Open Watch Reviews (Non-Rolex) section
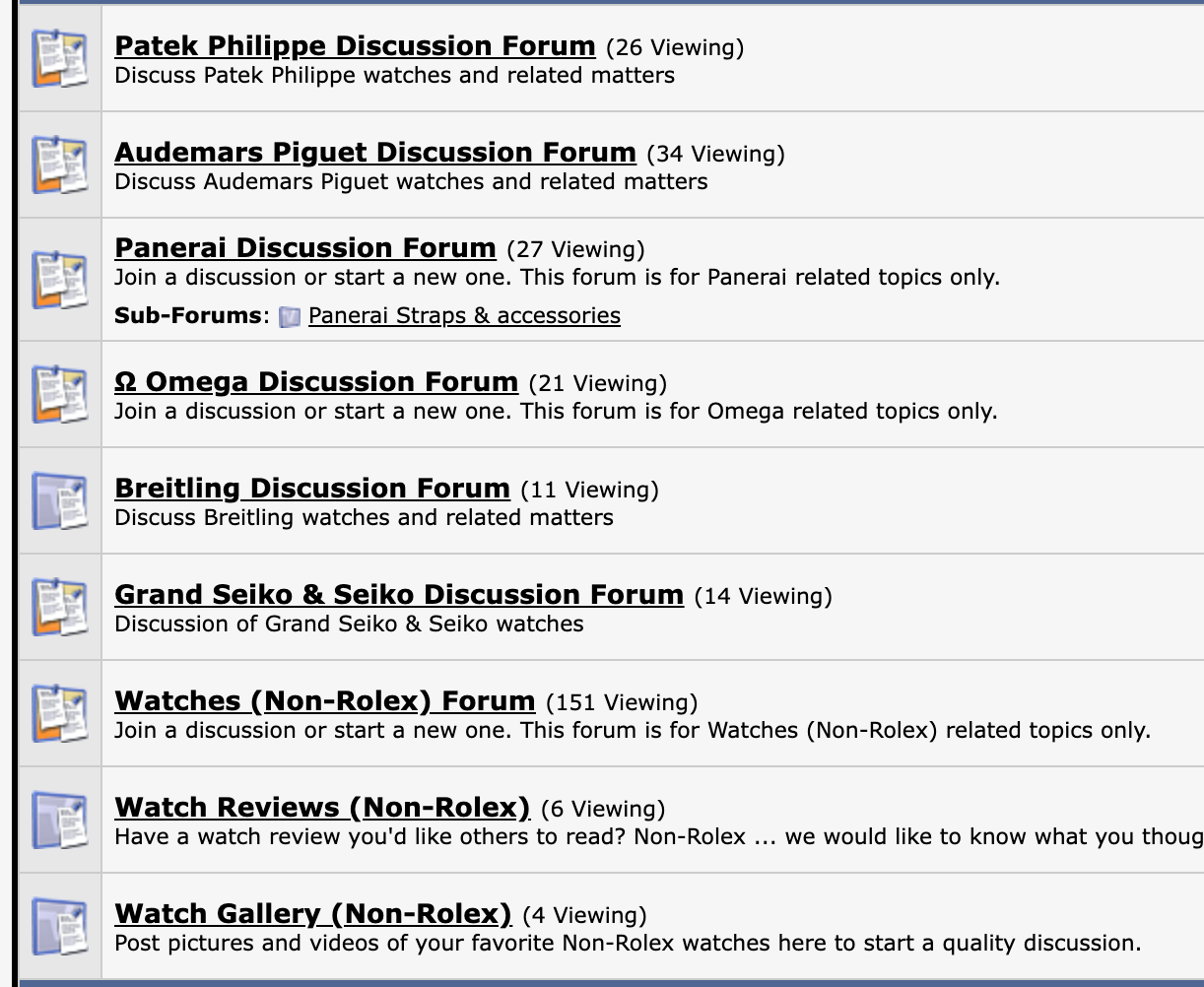Image resolution: width=1204 pixels, height=987 pixels. pyautogui.click(x=322, y=808)
